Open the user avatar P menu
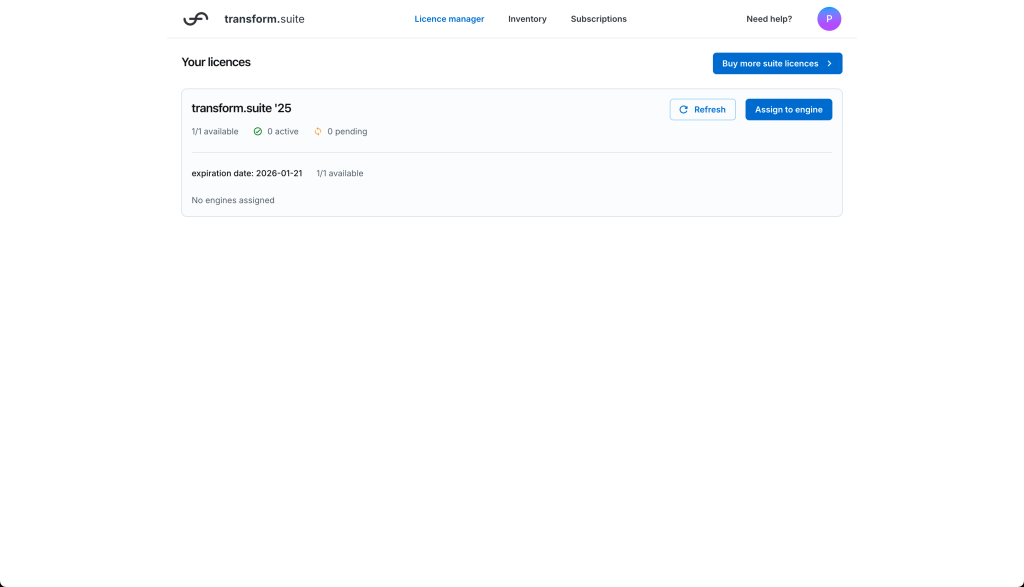This screenshot has height=587, width=1024. coord(829,19)
